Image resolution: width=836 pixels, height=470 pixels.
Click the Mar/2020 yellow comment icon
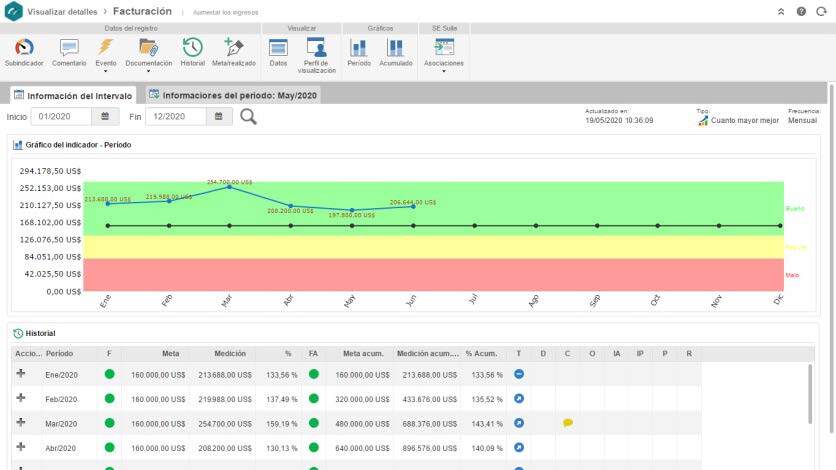(x=568, y=423)
